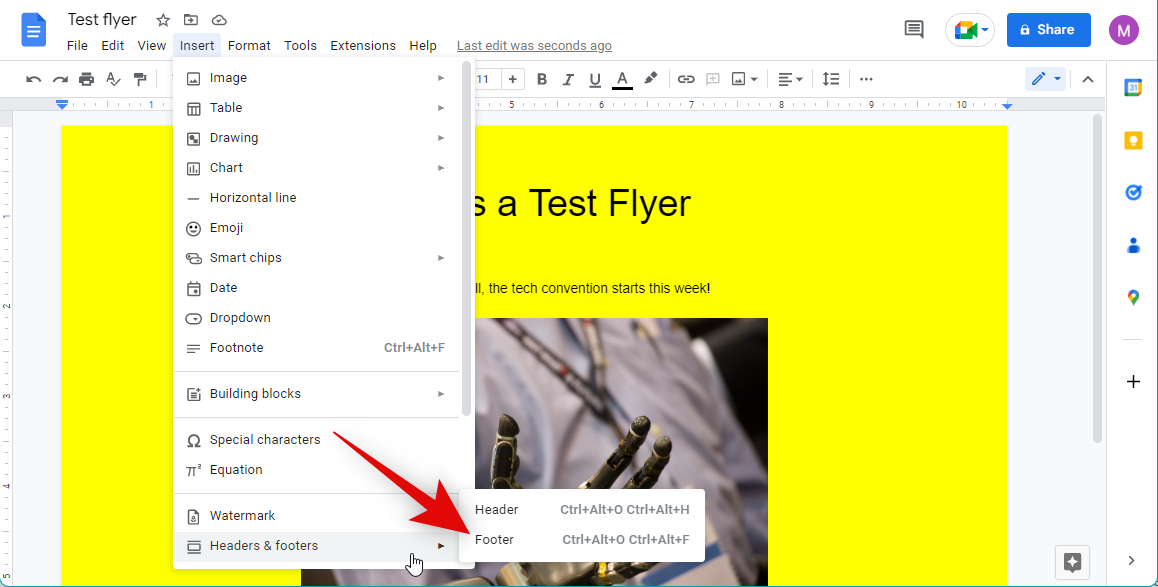Image resolution: width=1158 pixels, height=587 pixels.
Task: Open Google Maps in side panel
Action: click(1133, 297)
